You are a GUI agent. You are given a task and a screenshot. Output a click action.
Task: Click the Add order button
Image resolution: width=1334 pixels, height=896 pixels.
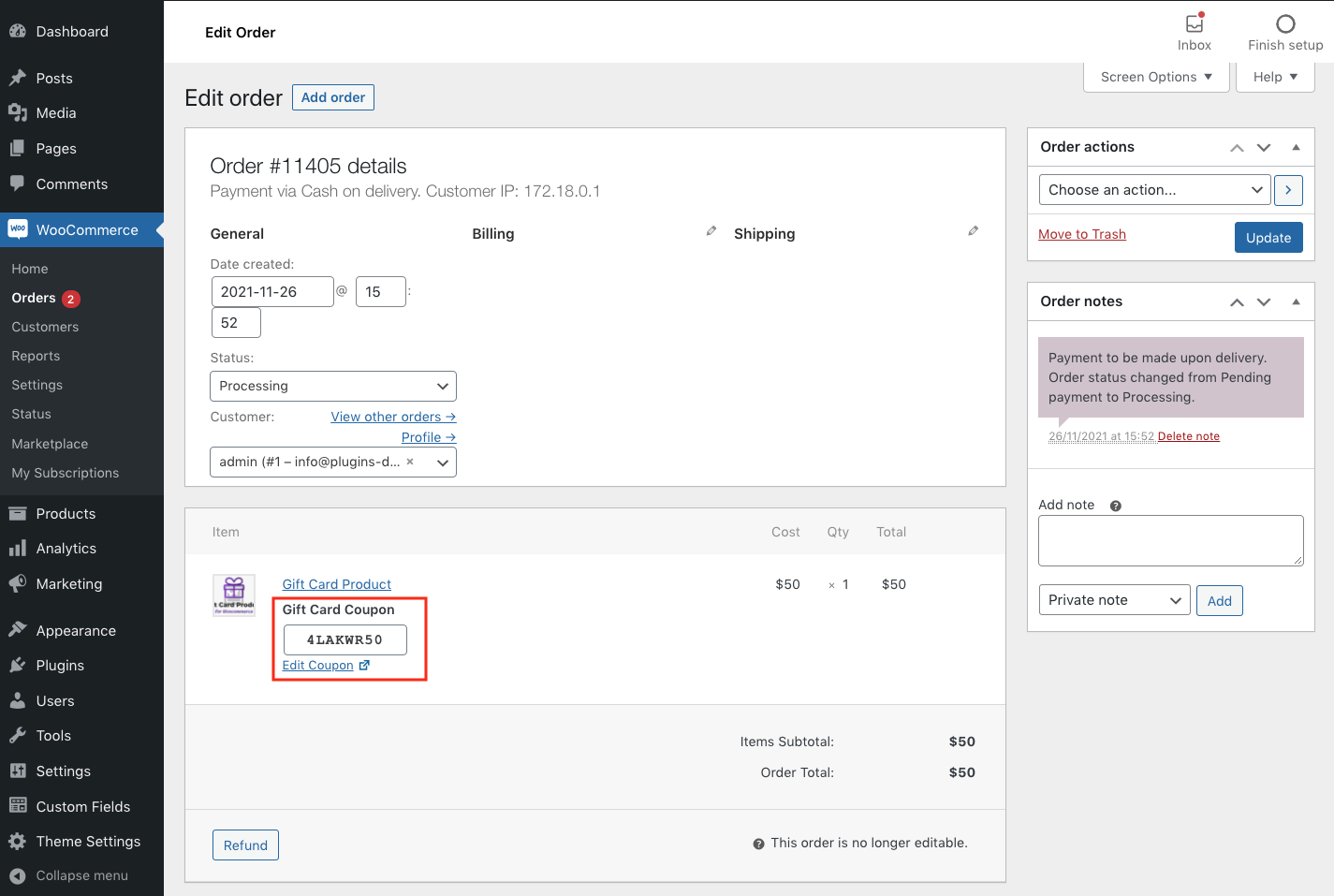[333, 97]
